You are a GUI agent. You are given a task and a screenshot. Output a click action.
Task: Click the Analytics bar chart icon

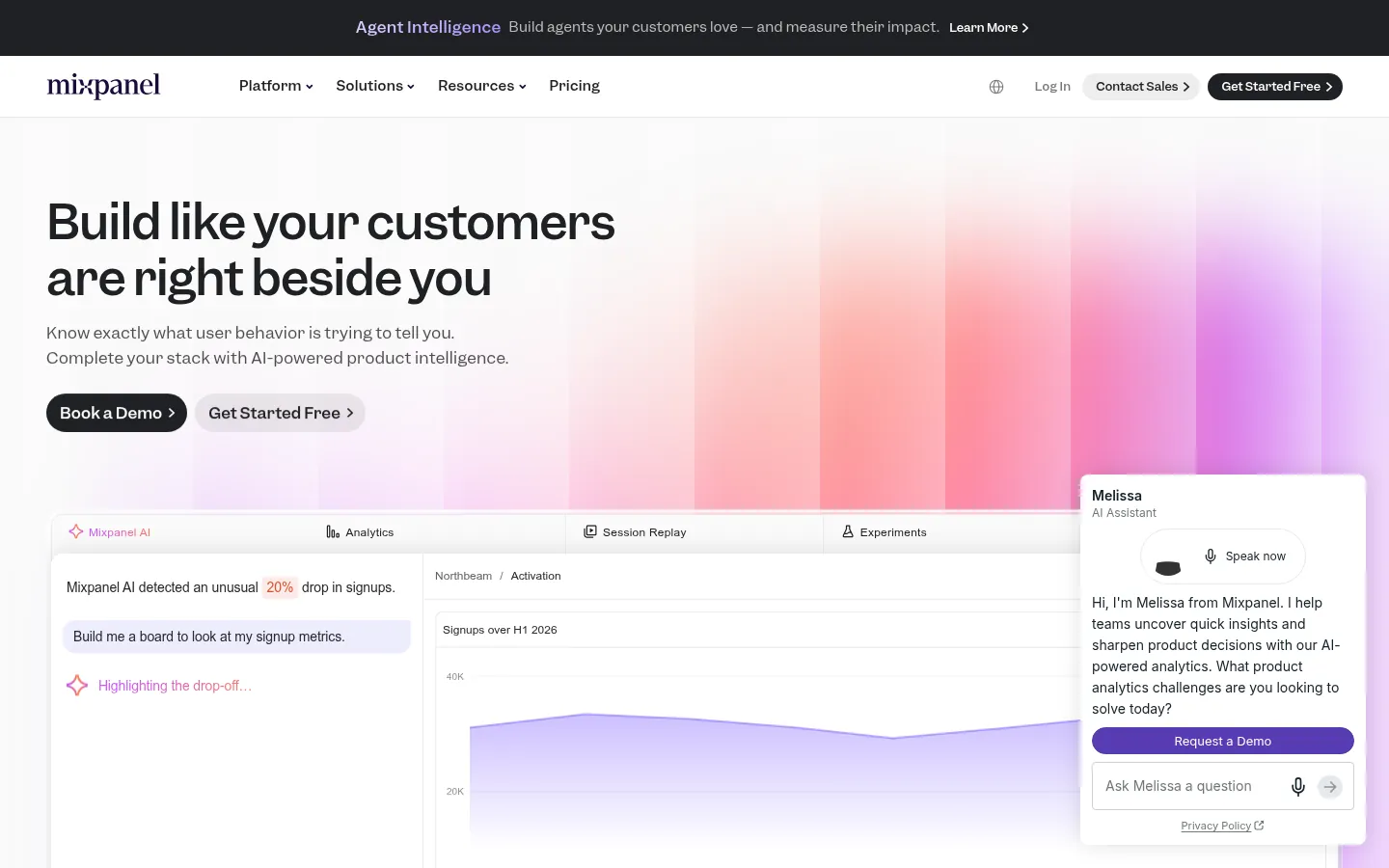tap(333, 532)
